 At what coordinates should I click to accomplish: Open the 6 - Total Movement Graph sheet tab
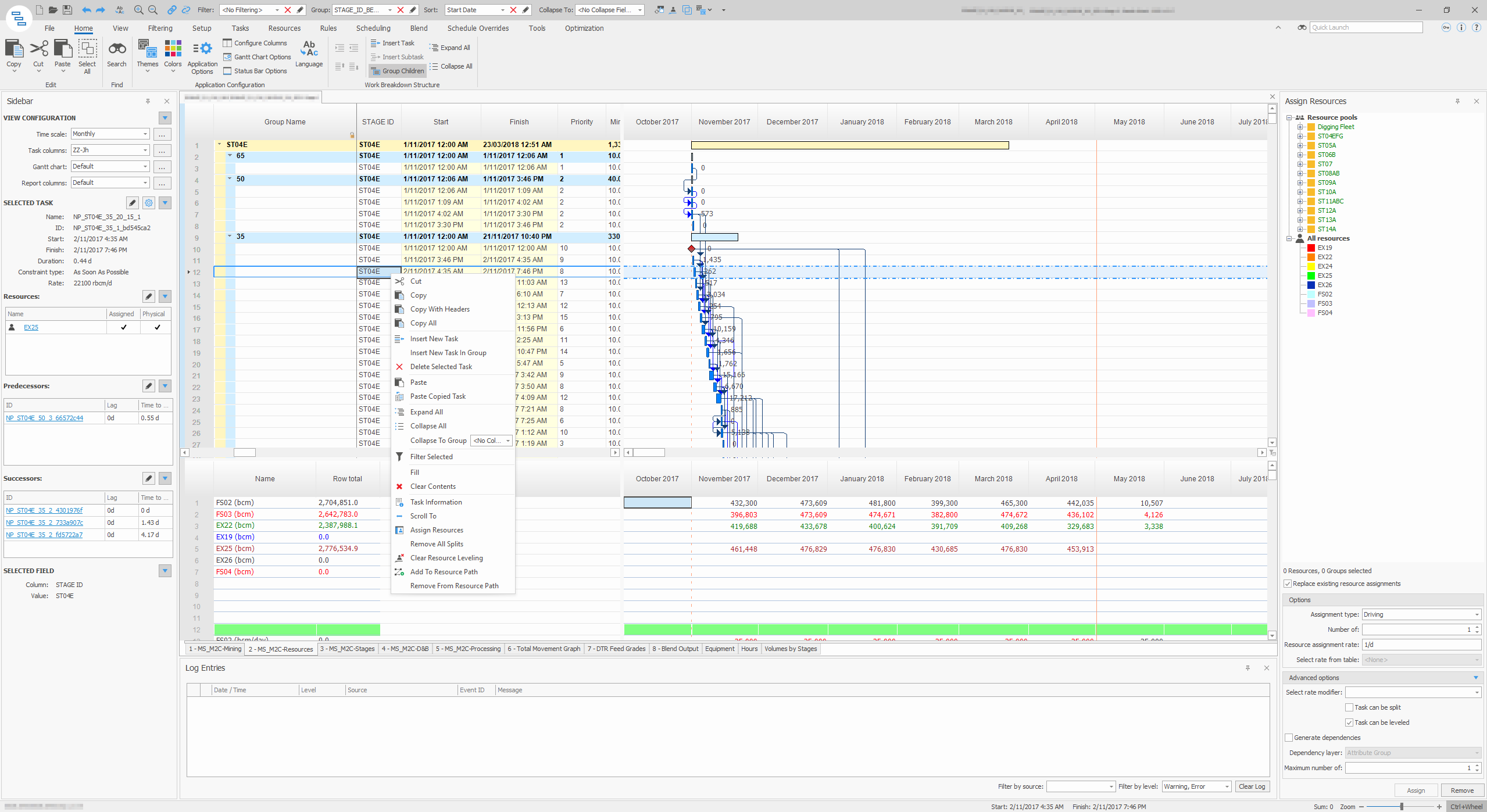(x=543, y=649)
